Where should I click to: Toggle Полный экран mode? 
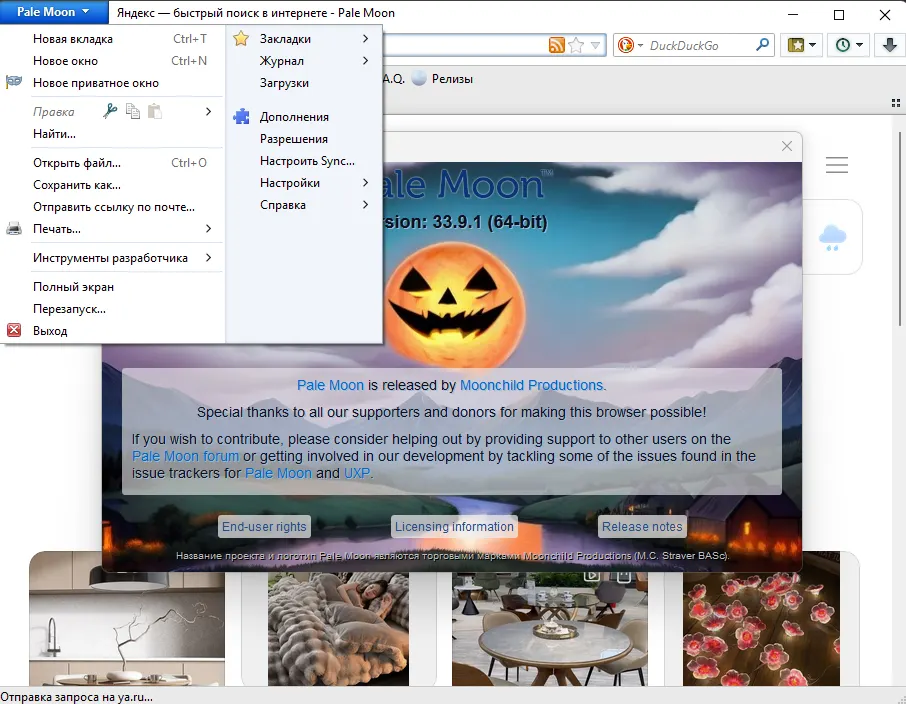click(x=73, y=287)
